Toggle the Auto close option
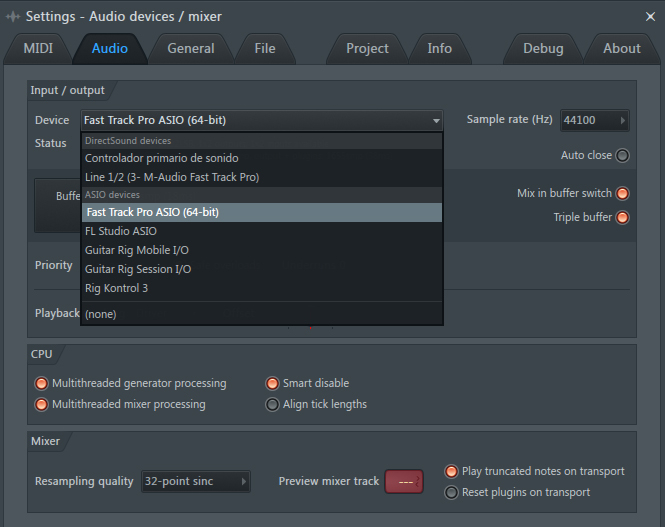This screenshot has width=665, height=527. tap(622, 156)
